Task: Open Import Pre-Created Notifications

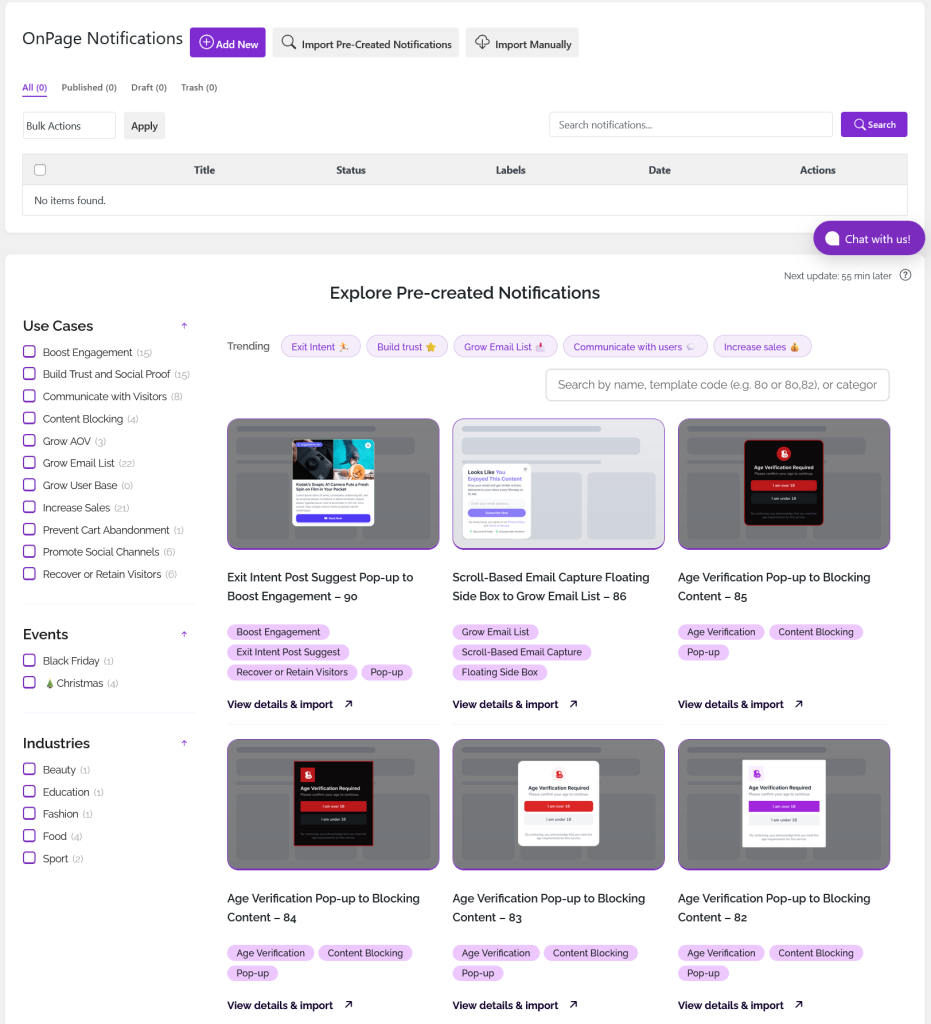Action: click(366, 42)
